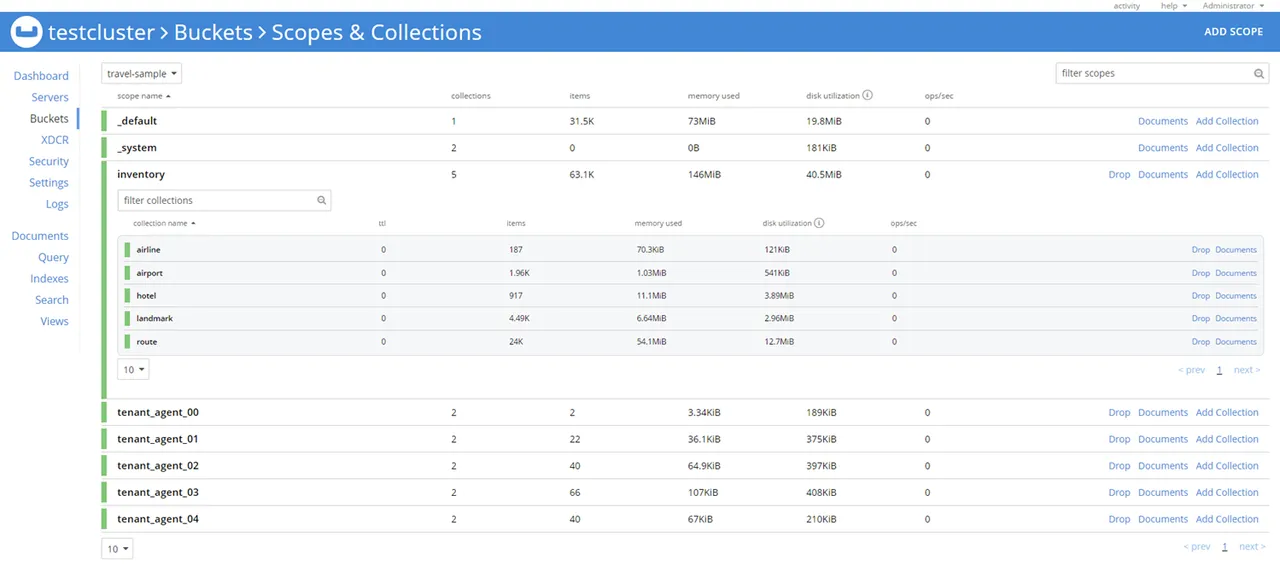Click the landmark items 4.49K value
This screenshot has height=565, width=1280.
tap(518, 319)
